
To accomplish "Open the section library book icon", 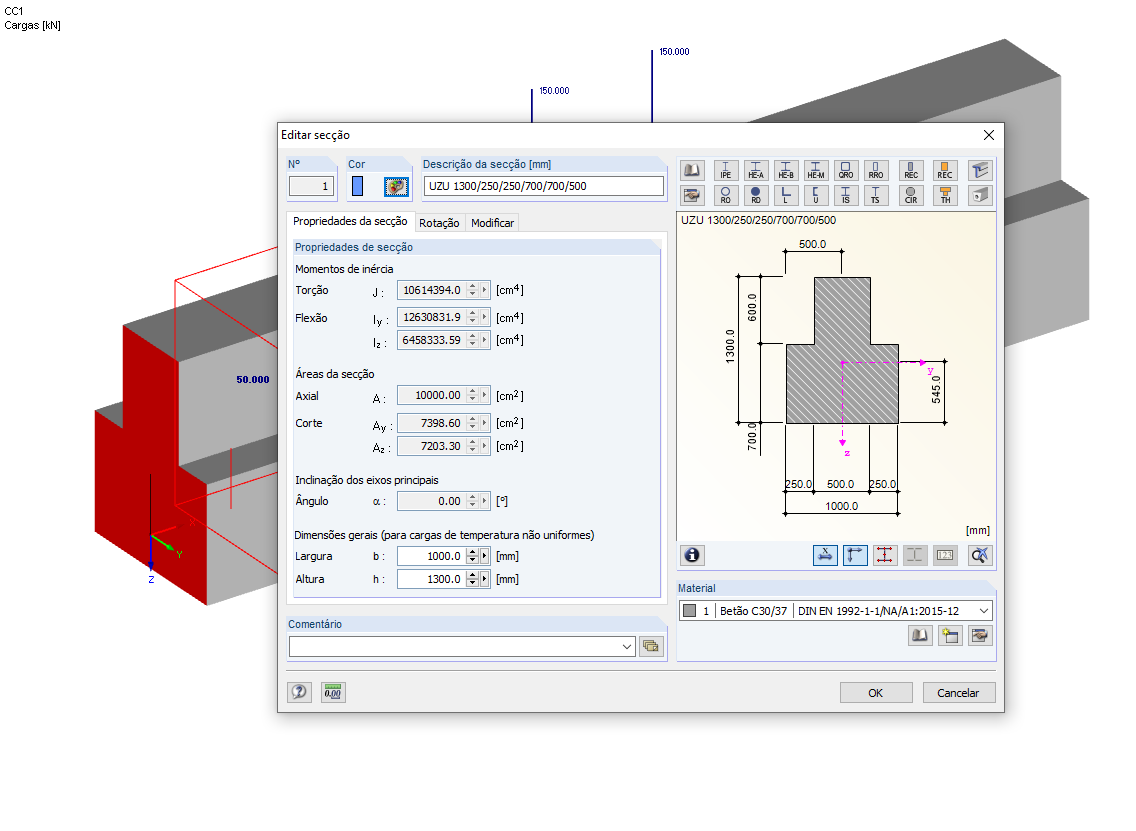I will pyautogui.click(x=692, y=170).
